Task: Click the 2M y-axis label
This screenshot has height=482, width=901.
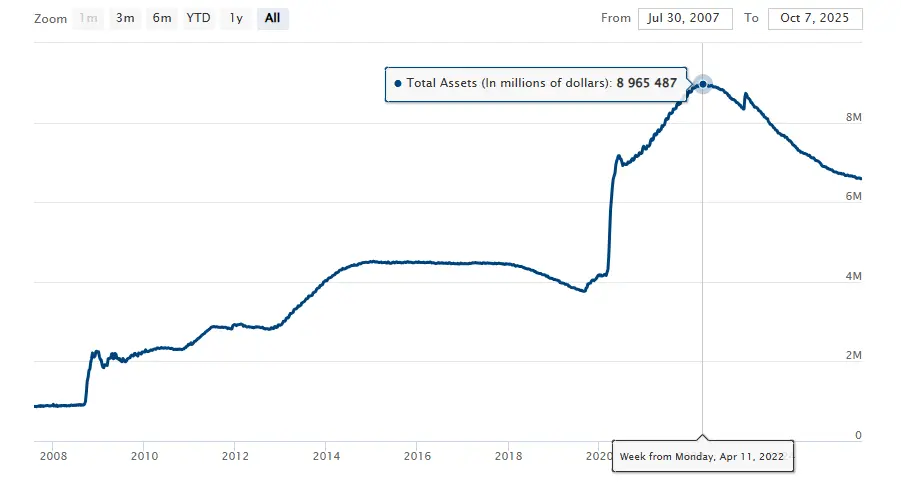Action: [853, 356]
